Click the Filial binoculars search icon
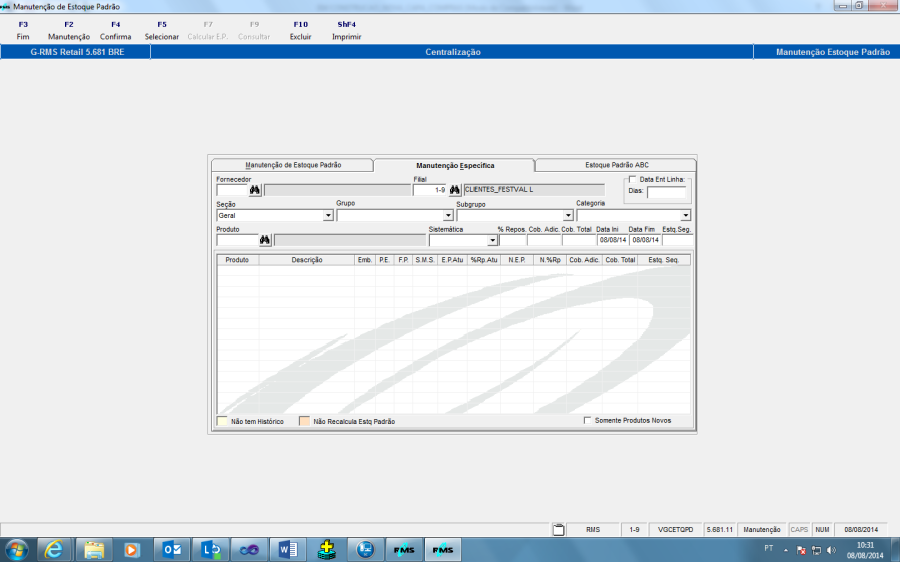The height and width of the screenshot is (562, 900). [455, 189]
